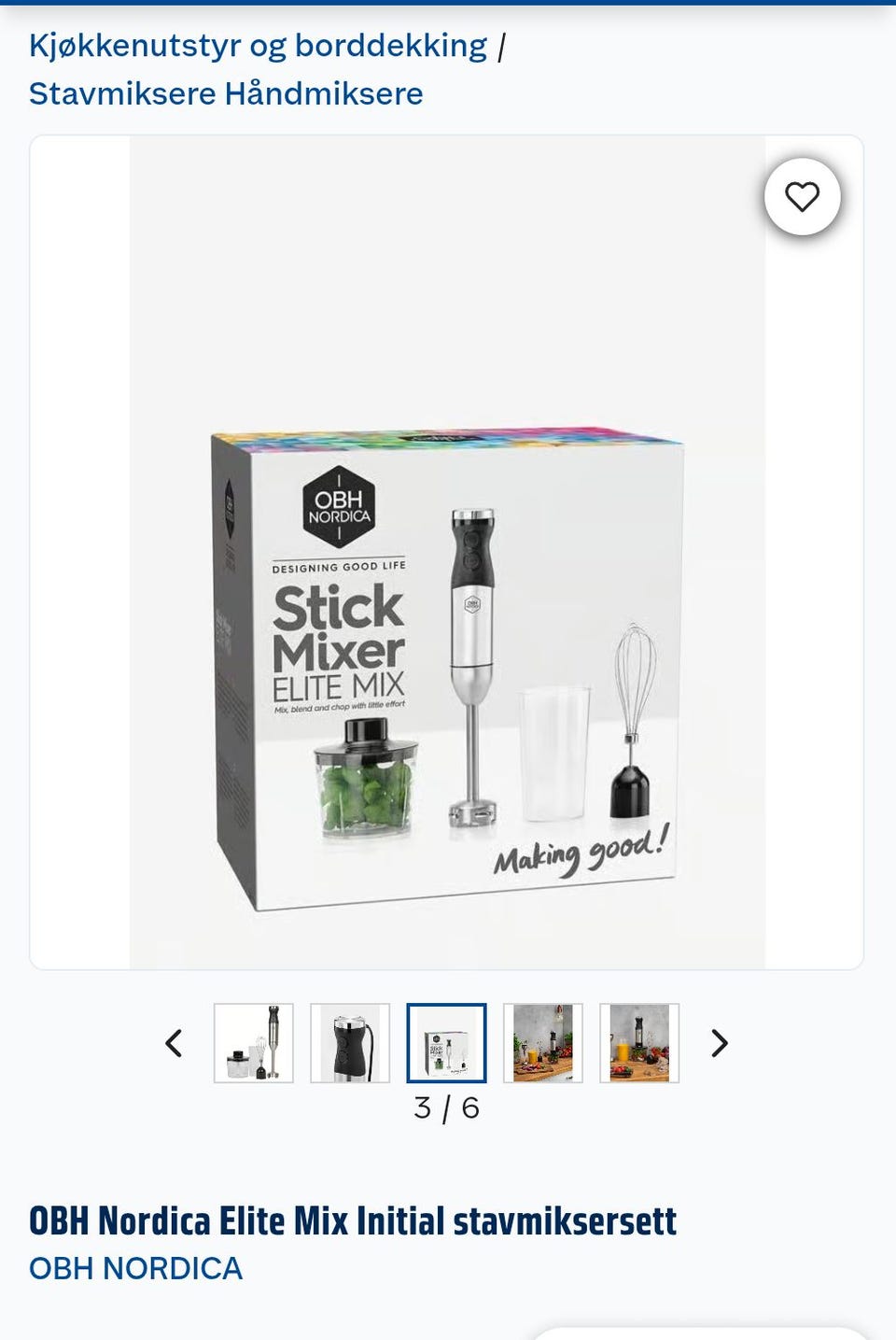Click the main Stick Mixer box image
Screen dimensions: 896x1340
point(447,553)
